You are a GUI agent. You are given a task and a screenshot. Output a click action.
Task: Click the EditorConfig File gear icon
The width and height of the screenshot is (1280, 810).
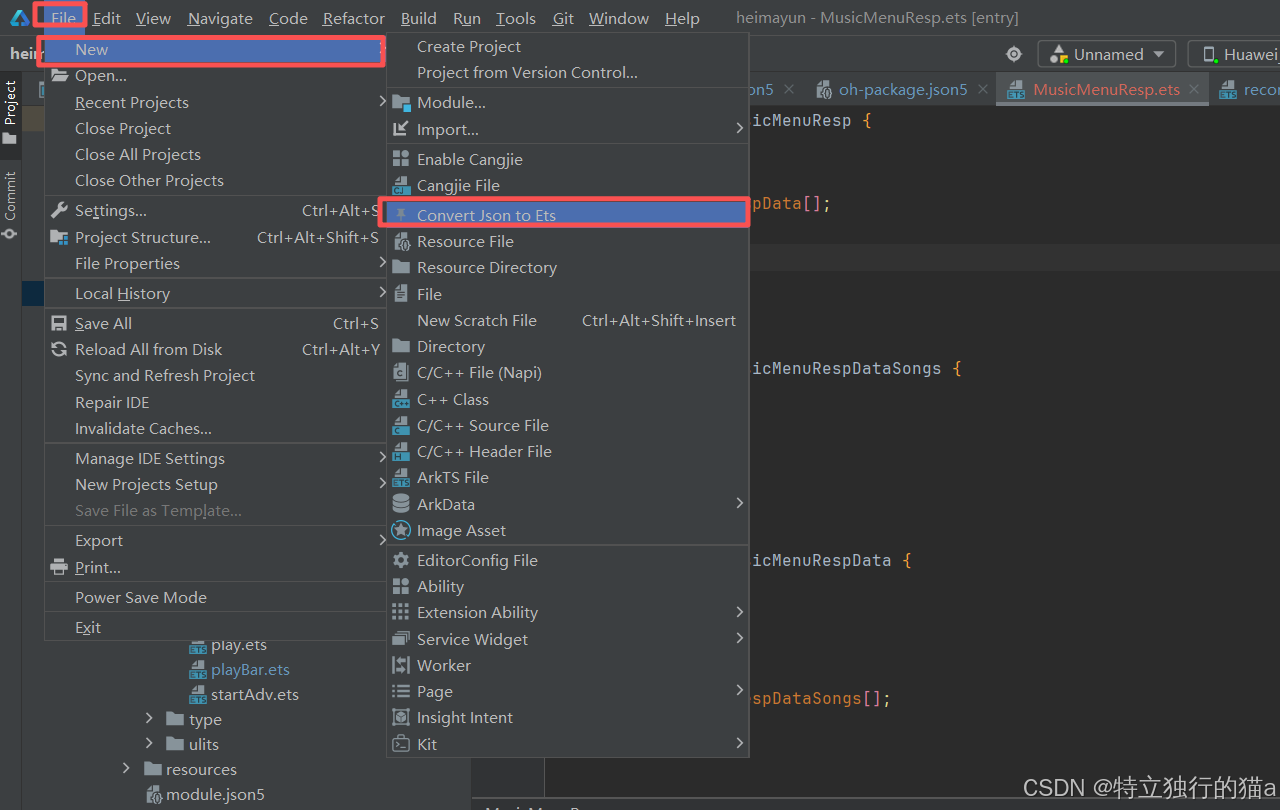401,560
